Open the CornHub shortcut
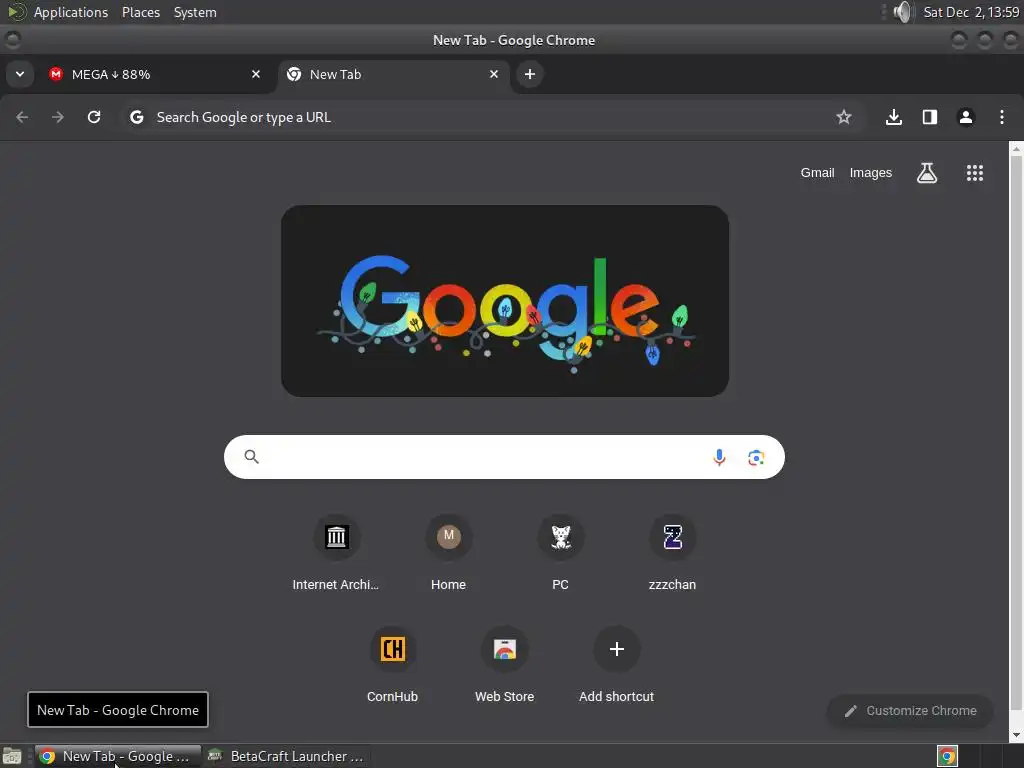Image resolution: width=1024 pixels, height=768 pixels. (392, 665)
